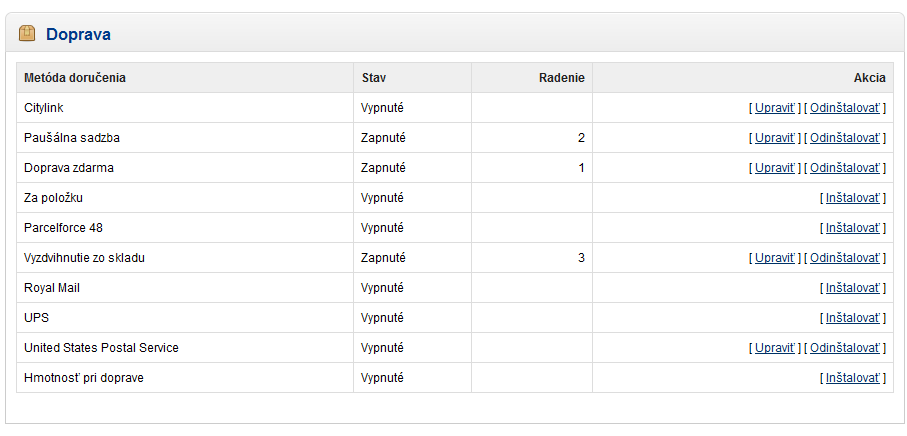Click the Stav column header
Viewport: 907px width, 436px height.
tap(374, 77)
